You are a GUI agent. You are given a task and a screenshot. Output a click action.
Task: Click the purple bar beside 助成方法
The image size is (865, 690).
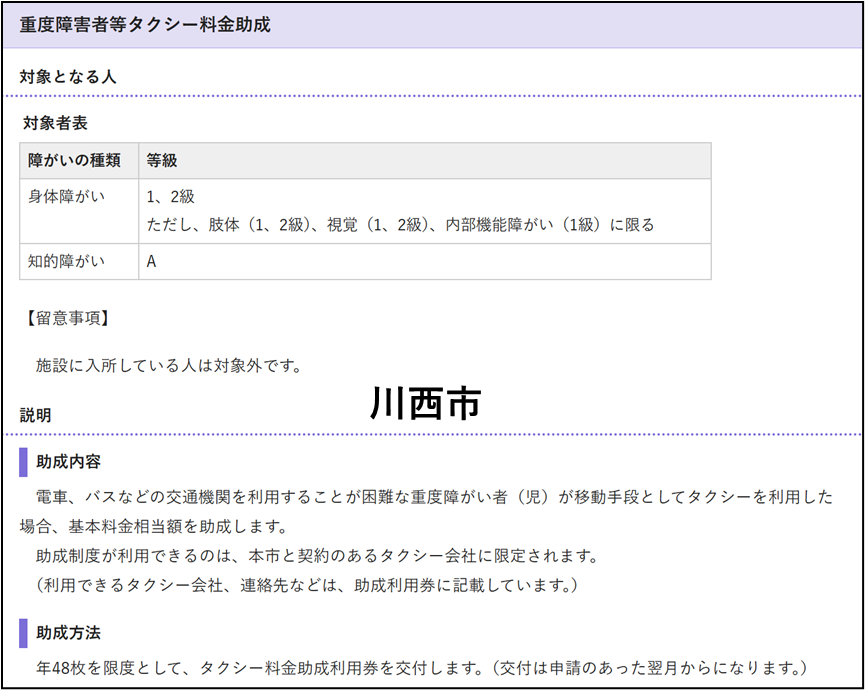coord(23,633)
